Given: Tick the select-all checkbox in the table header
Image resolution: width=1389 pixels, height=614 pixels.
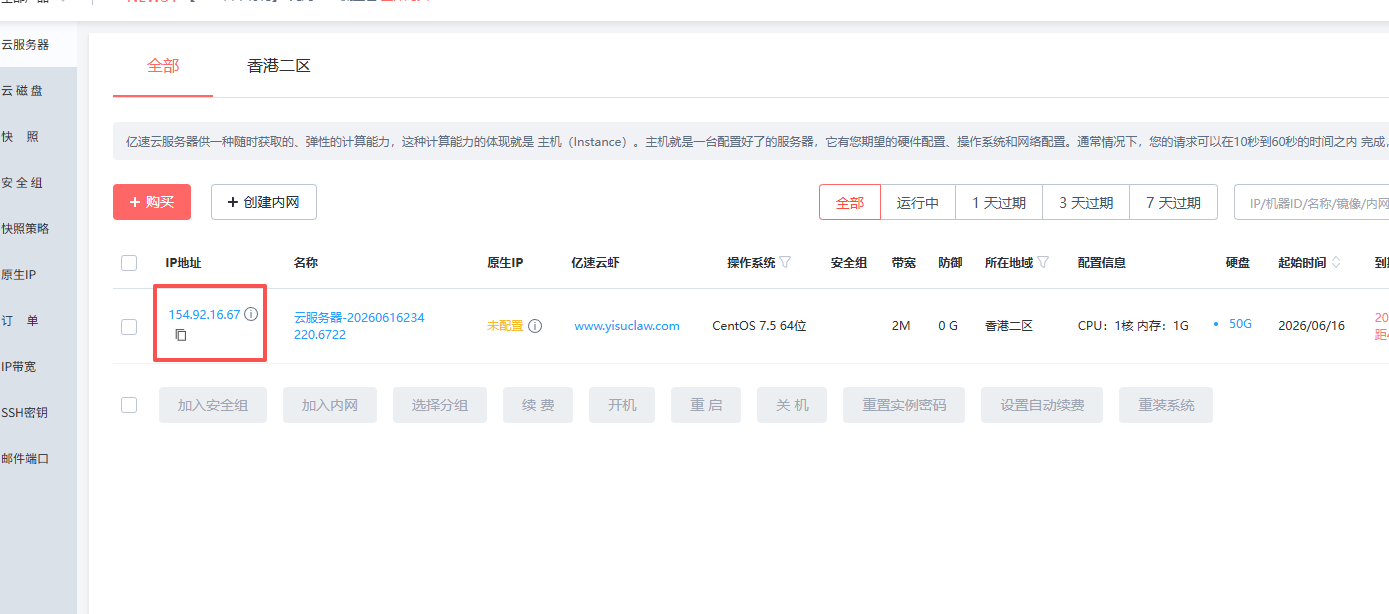Looking at the screenshot, I should coord(129,263).
